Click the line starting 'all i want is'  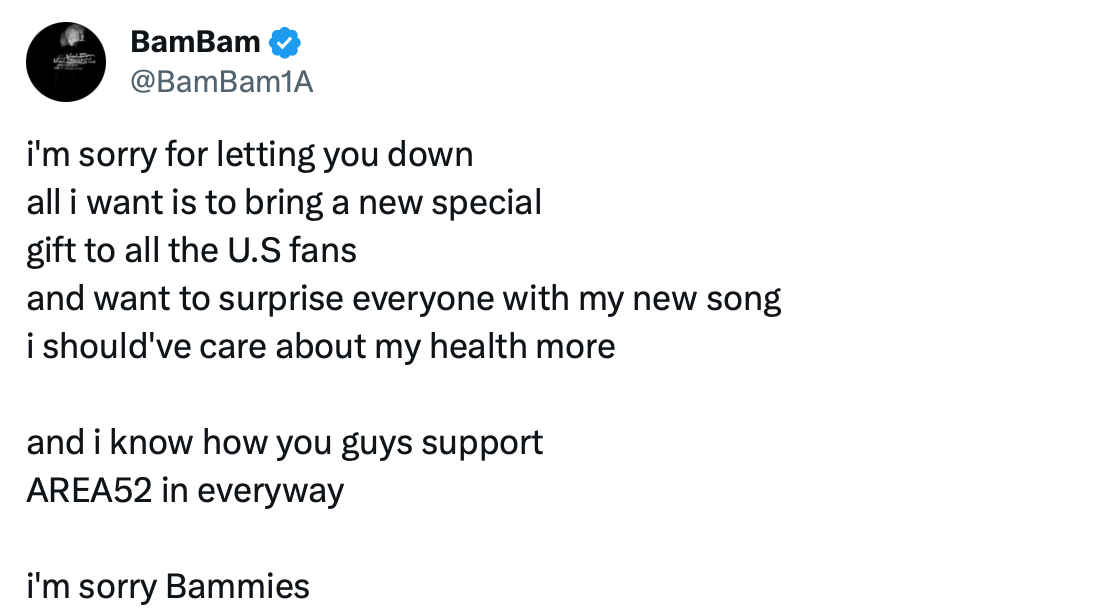pyautogui.click(x=284, y=203)
